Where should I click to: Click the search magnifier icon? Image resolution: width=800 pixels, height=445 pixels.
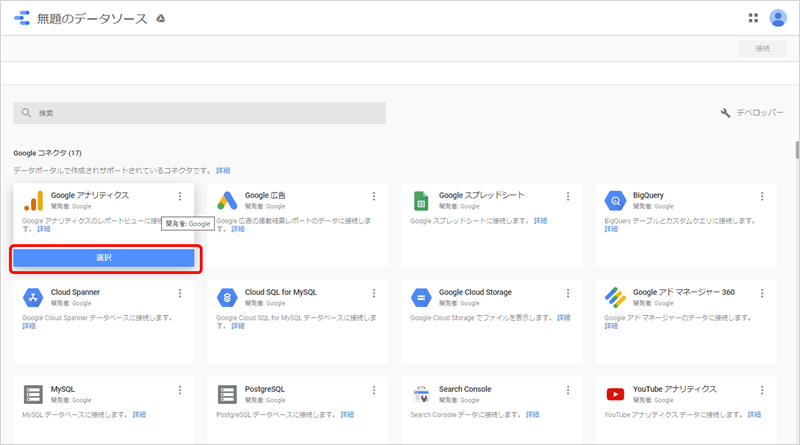26,113
